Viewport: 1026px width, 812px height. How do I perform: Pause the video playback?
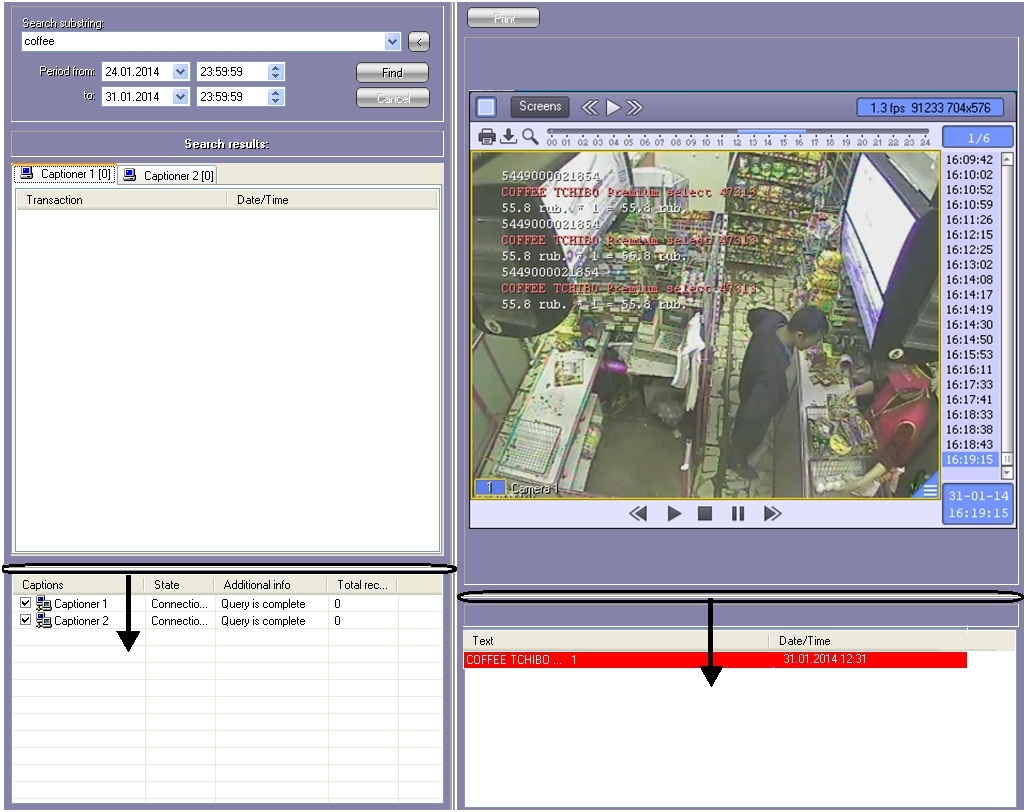[738, 514]
